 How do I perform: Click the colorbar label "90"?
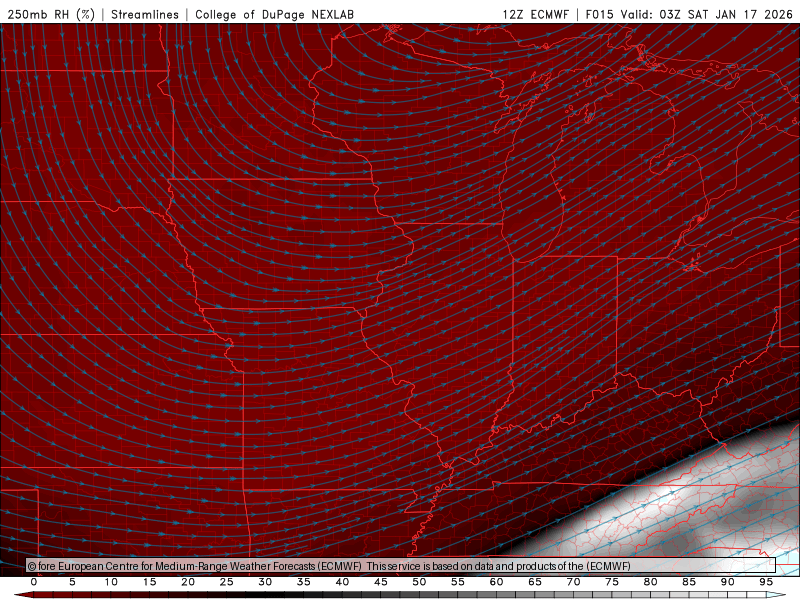click(x=728, y=582)
